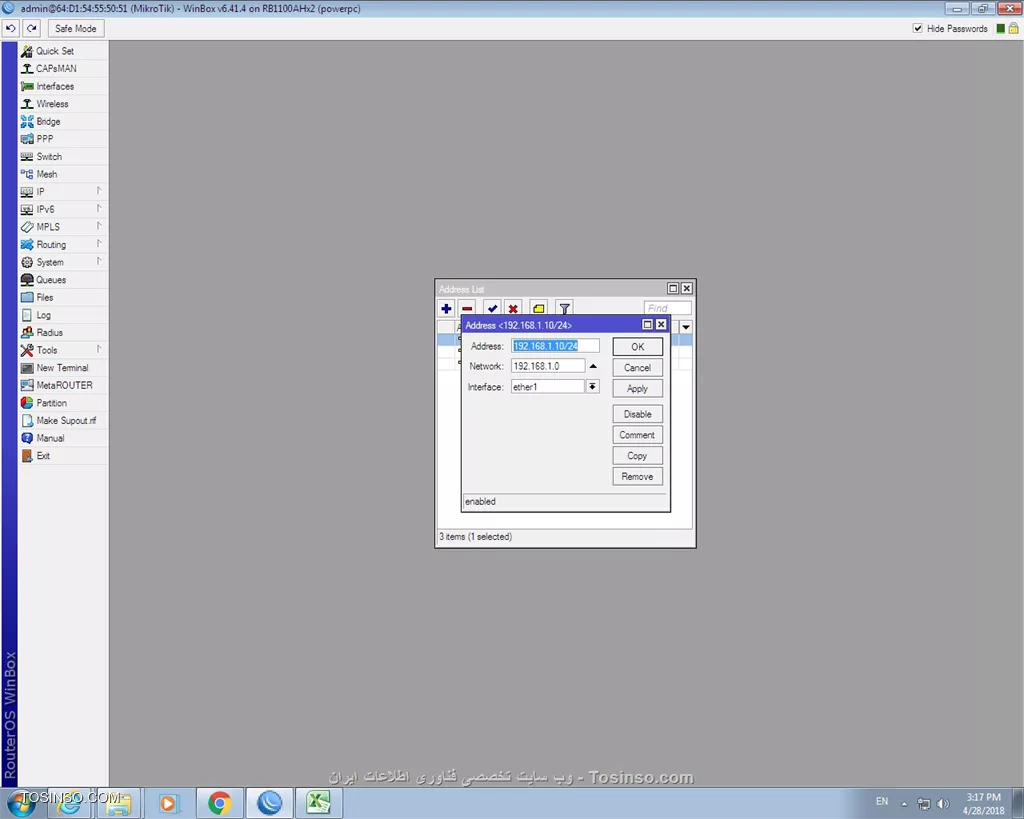Uncheck the Hide Passwords checkbox

pos(918,29)
